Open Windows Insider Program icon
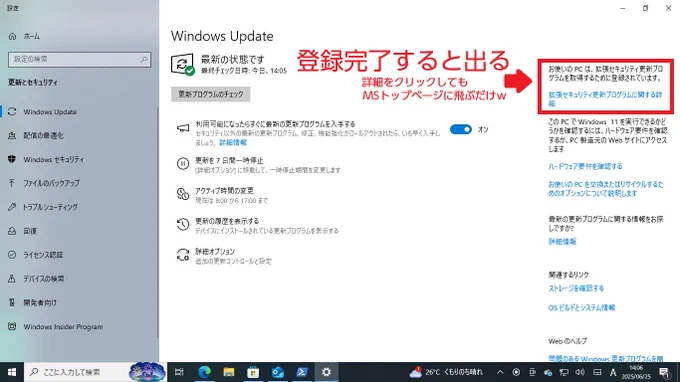This screenshot has width=680, height=382. click(x=12, y=326)
